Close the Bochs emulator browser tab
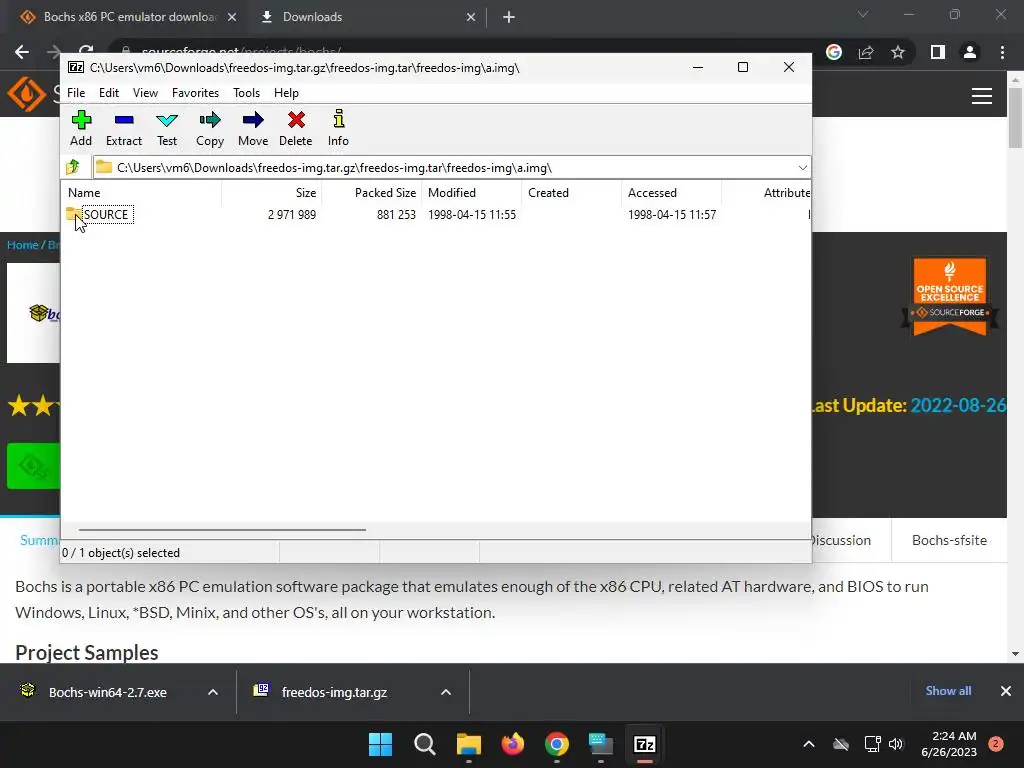The width and height of the screenshot is (1024, 768). pyautogui.click(x=232, y=18)
